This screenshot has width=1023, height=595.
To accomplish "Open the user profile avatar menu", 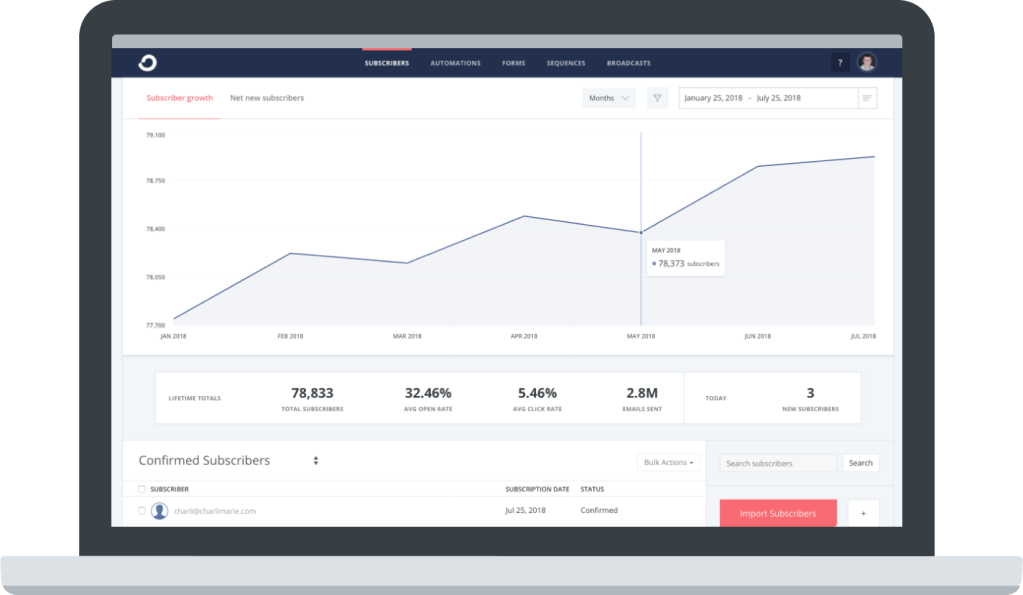I will [867, 63].
